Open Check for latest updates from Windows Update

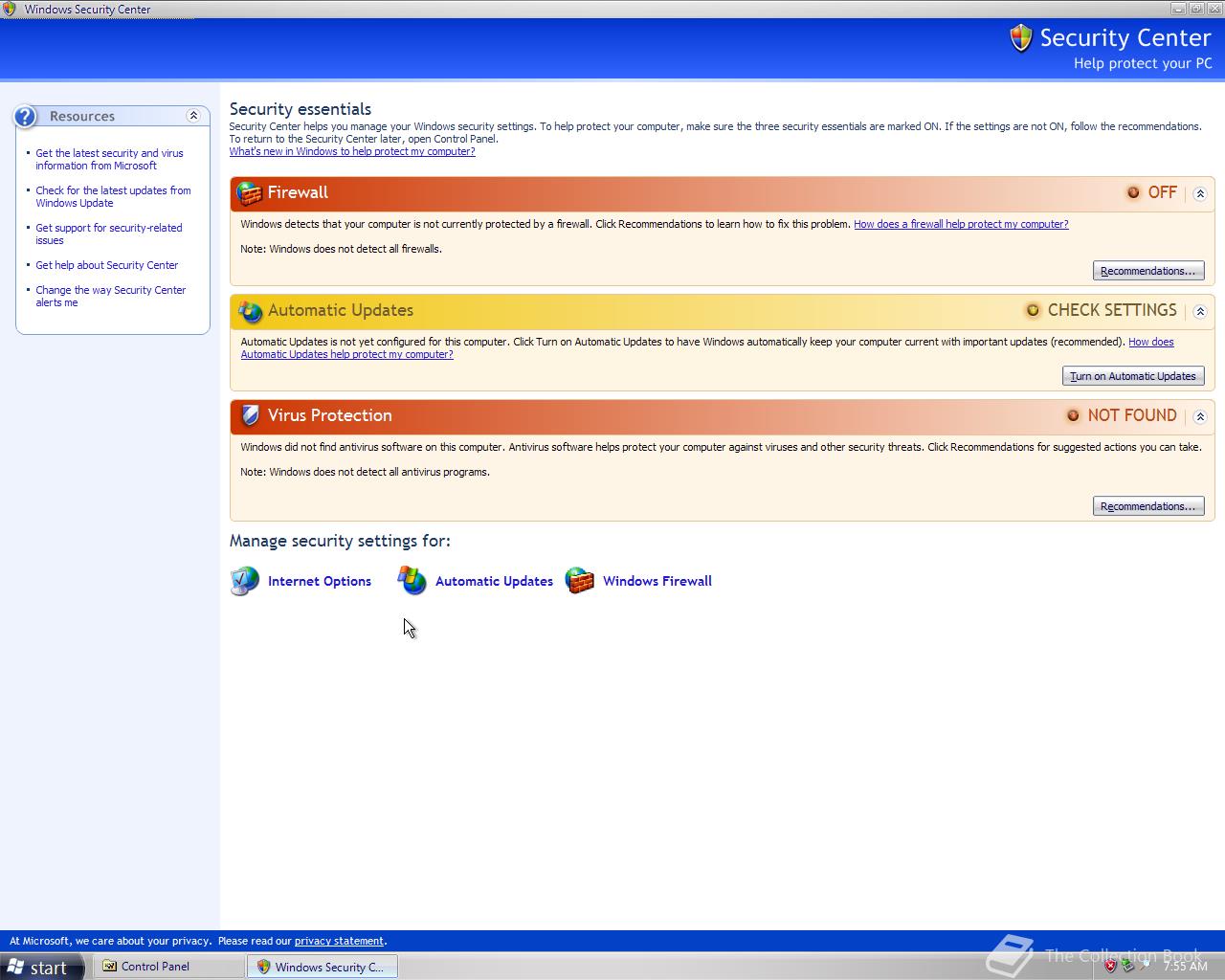[x=113, y=196]
